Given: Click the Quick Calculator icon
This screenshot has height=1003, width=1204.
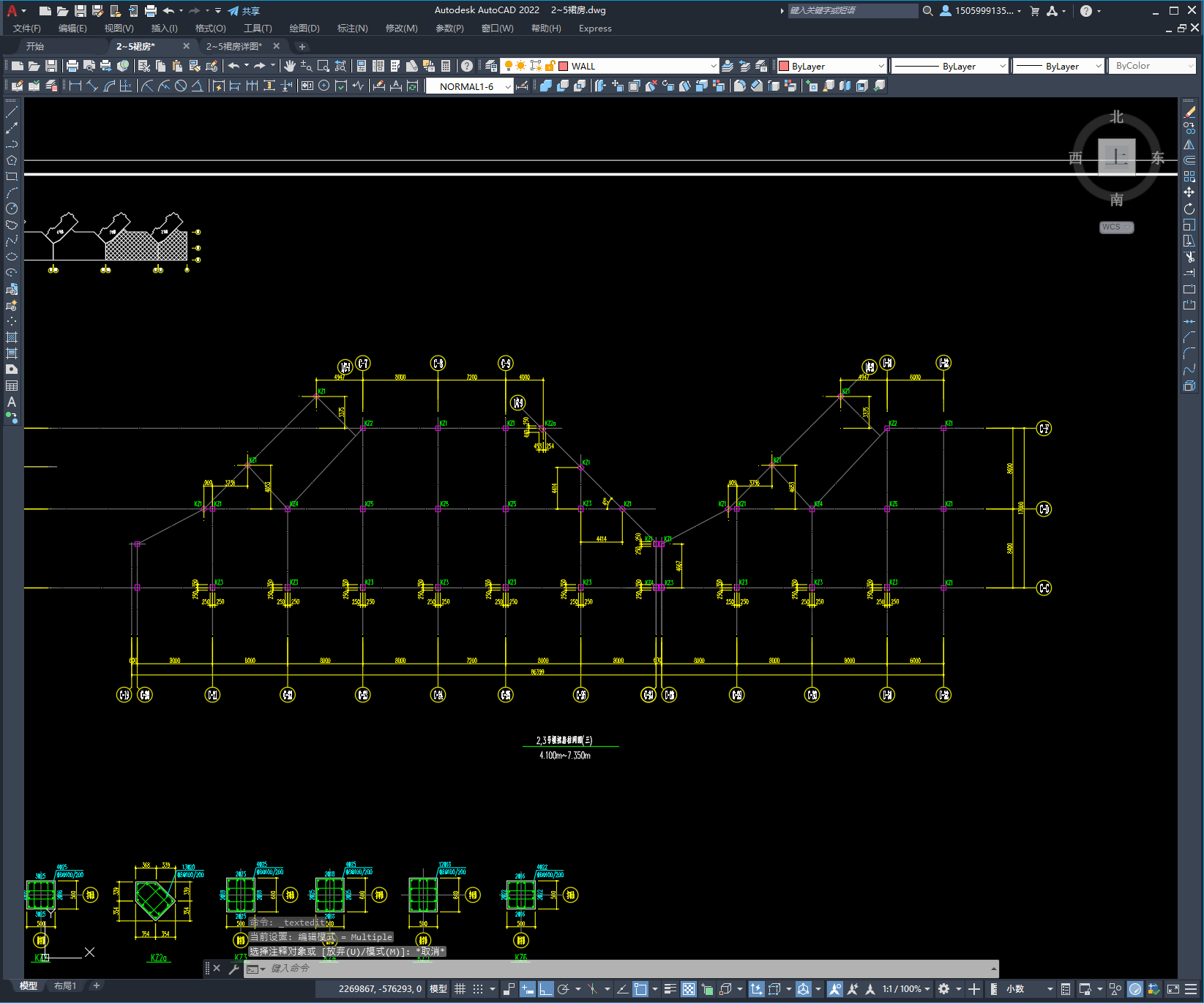Looking at the screenshot, I should tap(446, 66).
